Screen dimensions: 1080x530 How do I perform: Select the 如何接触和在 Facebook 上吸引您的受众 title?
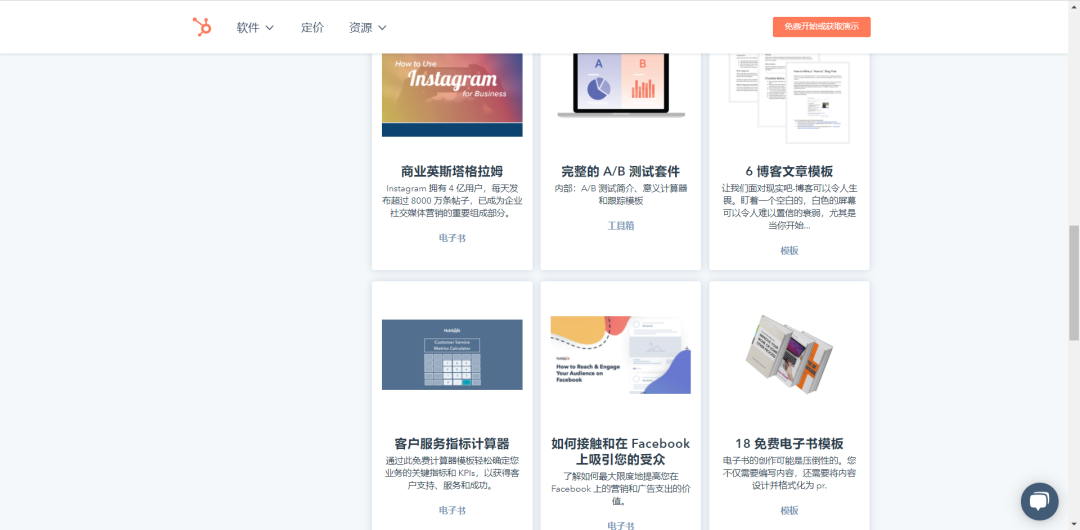[621, 451]
